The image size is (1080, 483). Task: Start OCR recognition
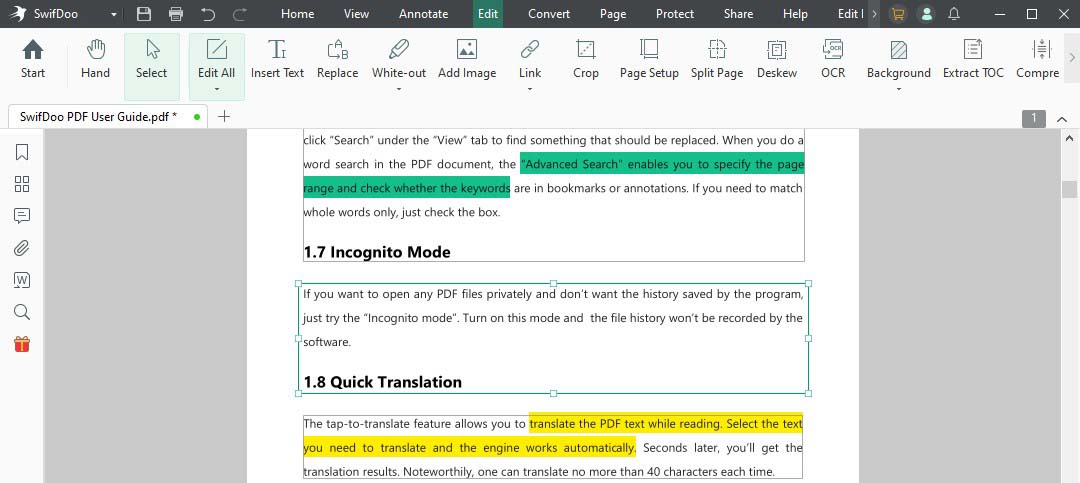tap(833, 59)
